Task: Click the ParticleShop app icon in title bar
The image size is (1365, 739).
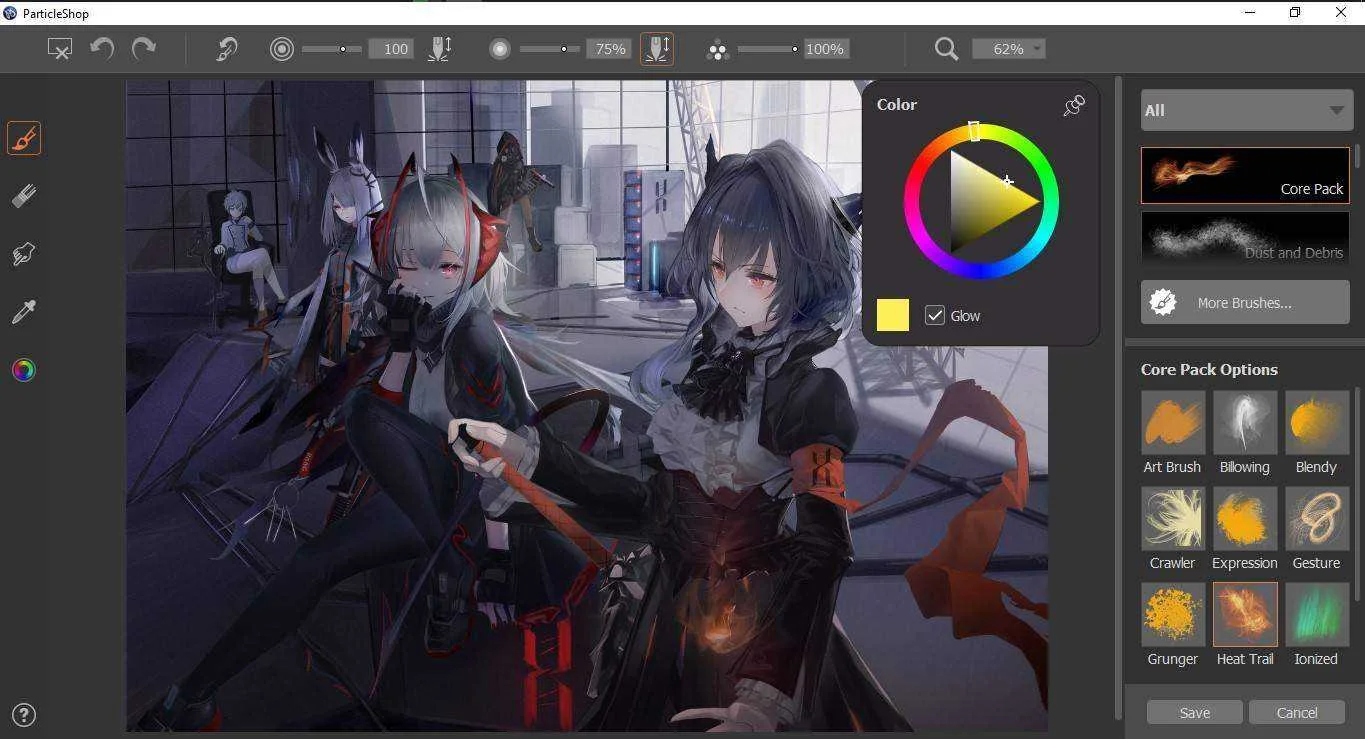Action: tap(10, 13)
